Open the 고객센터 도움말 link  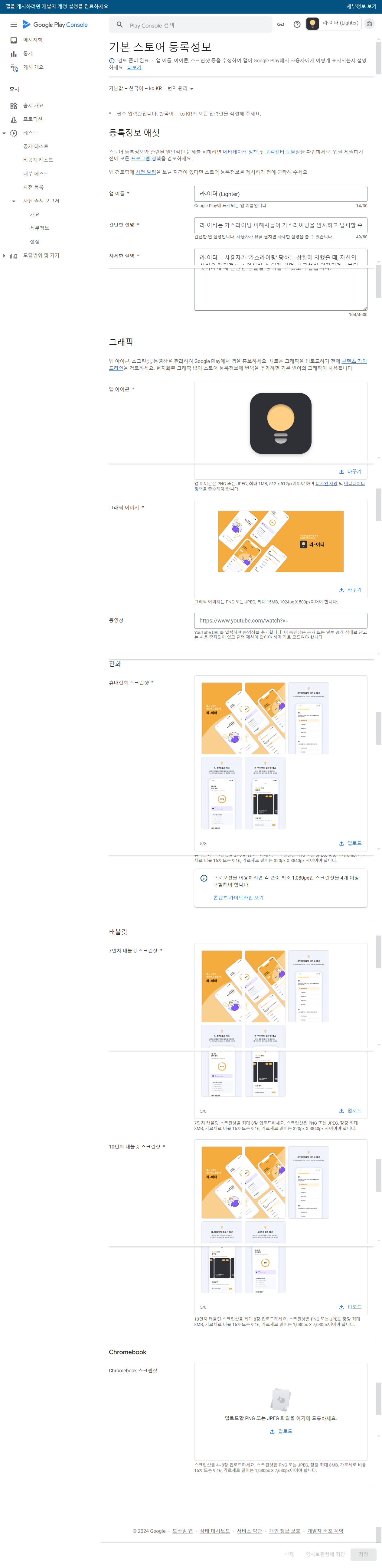(x=283, y=152)
